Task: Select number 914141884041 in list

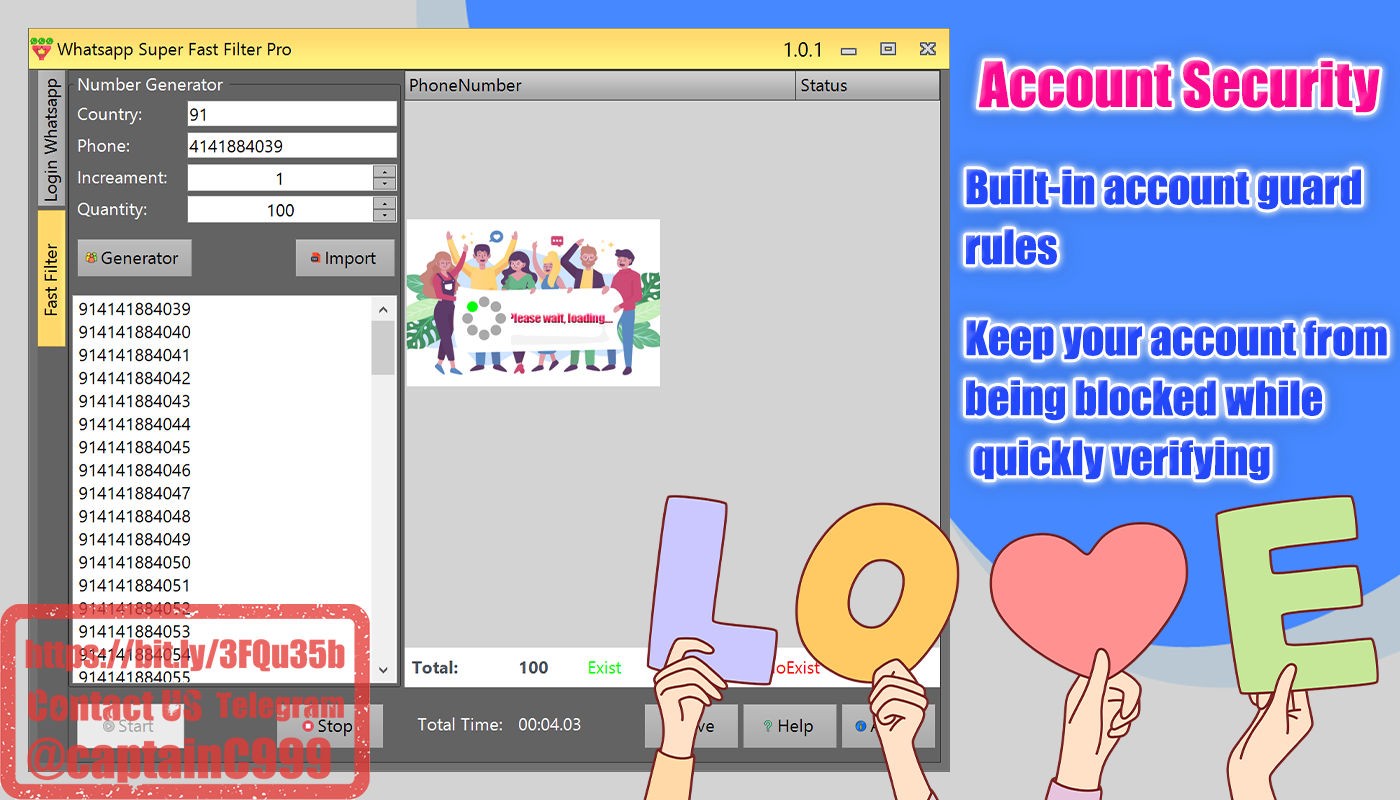Action: [134, 355]
